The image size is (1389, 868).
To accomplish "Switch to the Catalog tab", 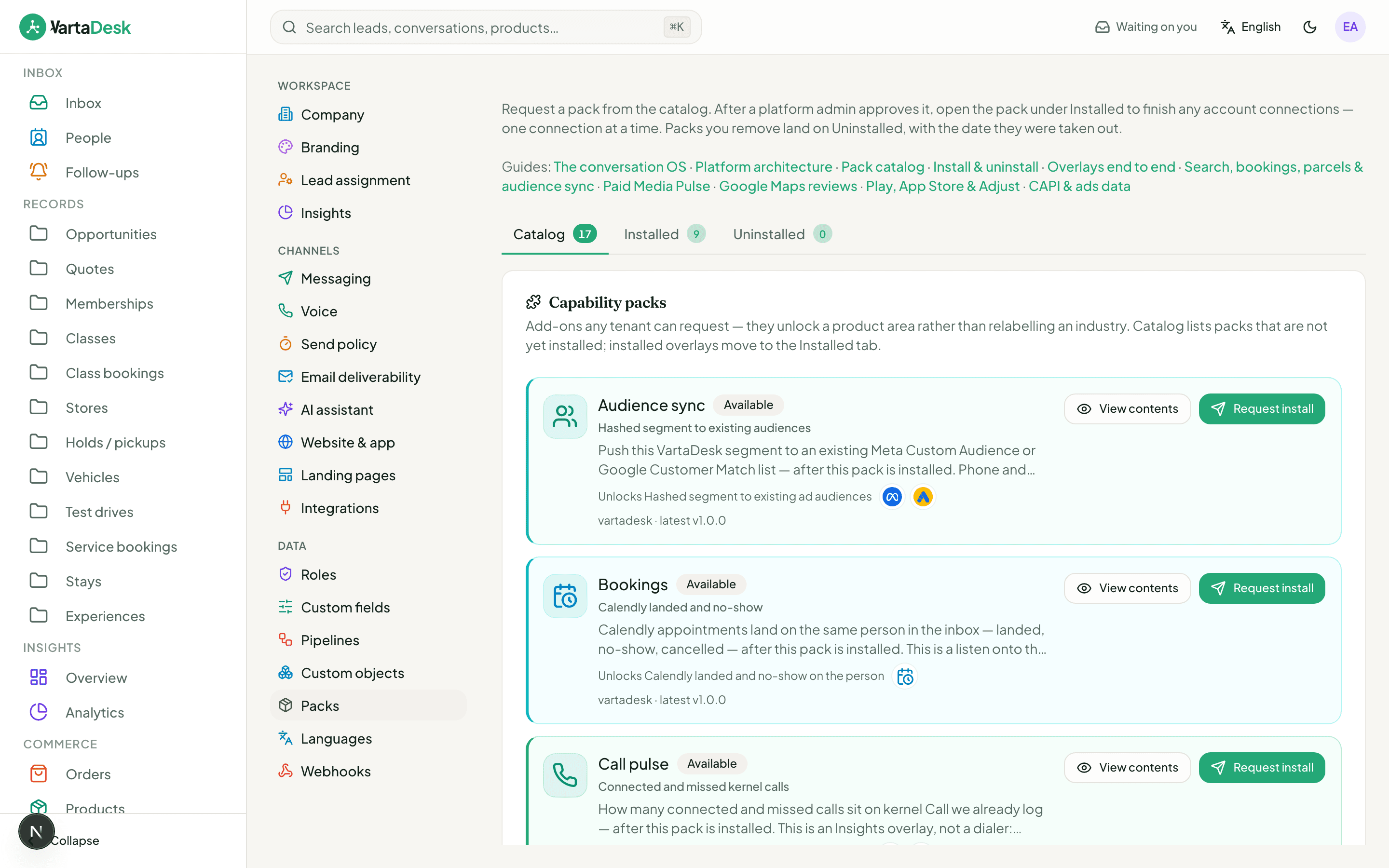I will point(555,234).
